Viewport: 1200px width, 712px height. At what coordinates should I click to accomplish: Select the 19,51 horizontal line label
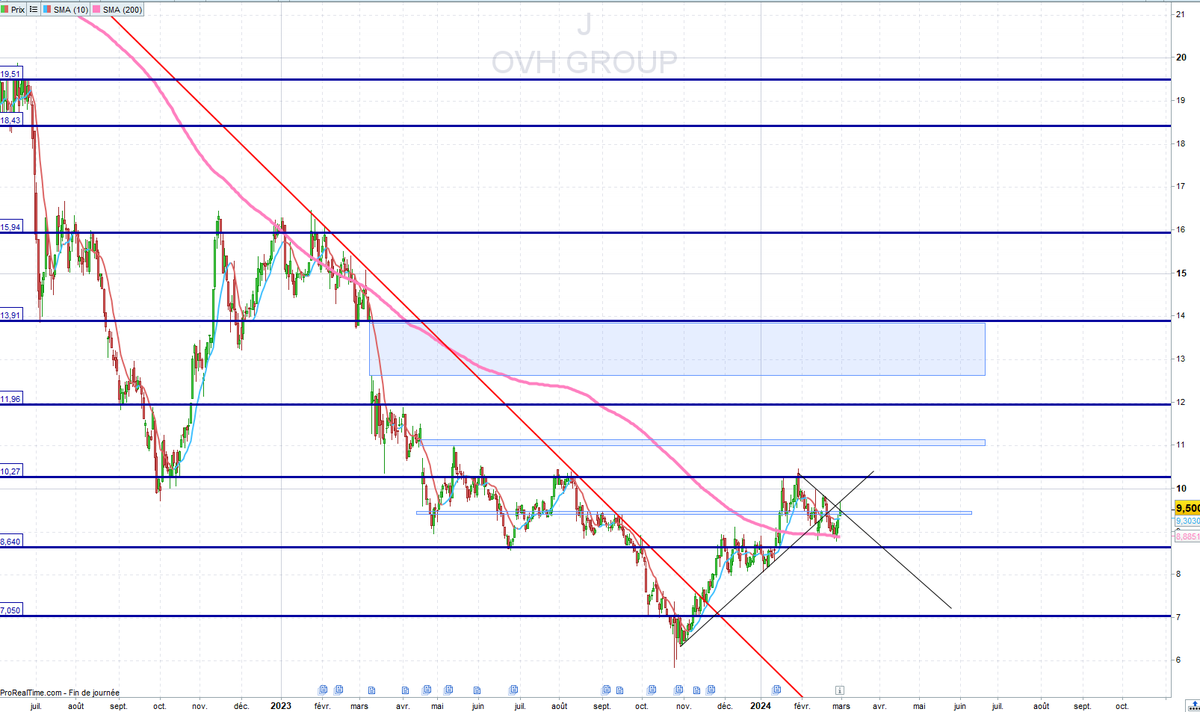[11, 74]
